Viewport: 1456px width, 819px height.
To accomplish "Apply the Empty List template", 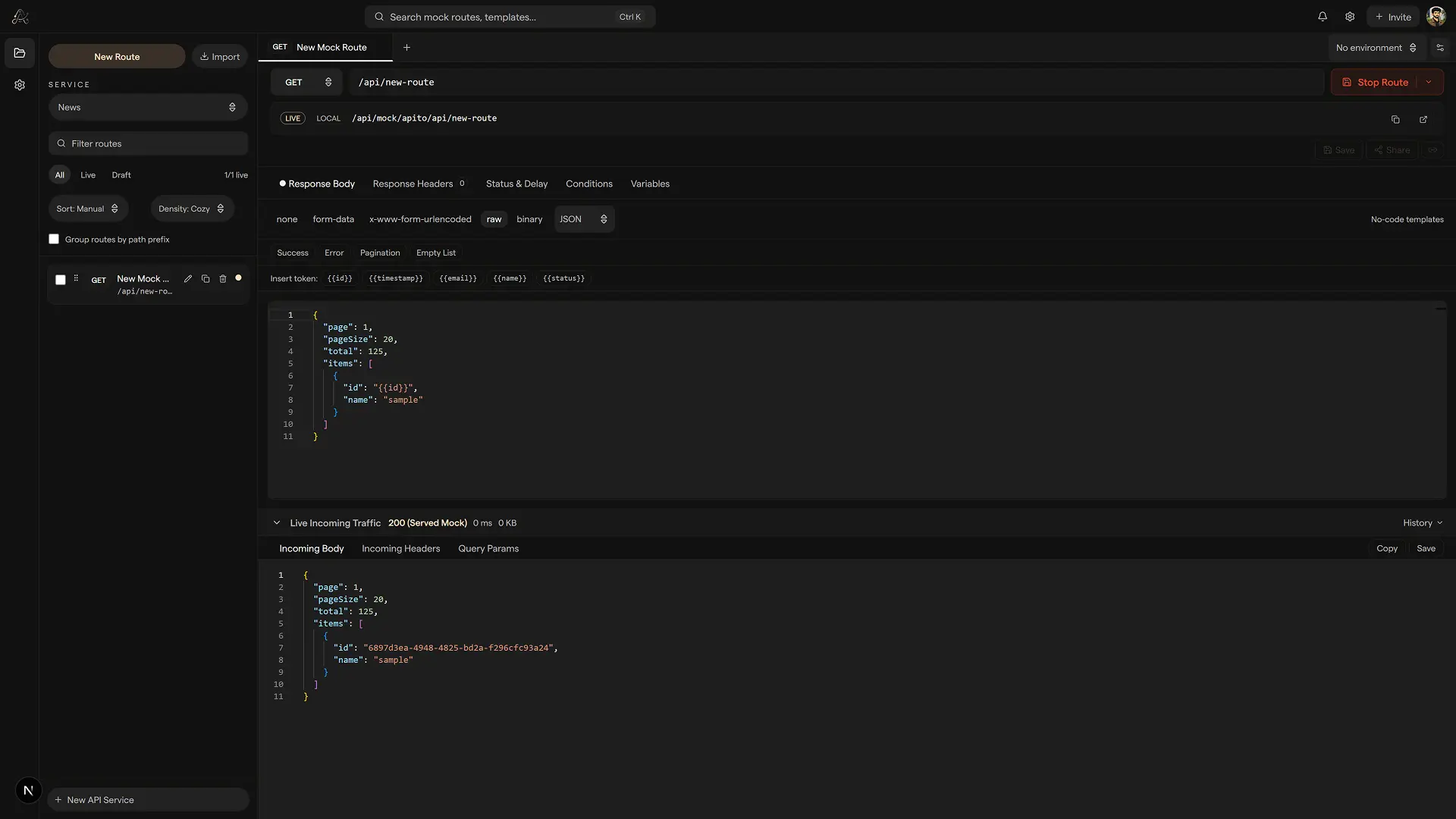I will (436, 253).
